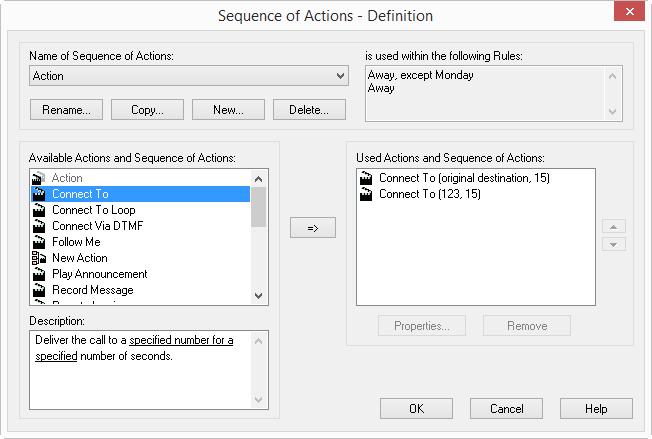The height and width of the screenshot is (439, 652).
Task: Click the Connect To Loop clapperboard icon
Action: click(39, 210)
